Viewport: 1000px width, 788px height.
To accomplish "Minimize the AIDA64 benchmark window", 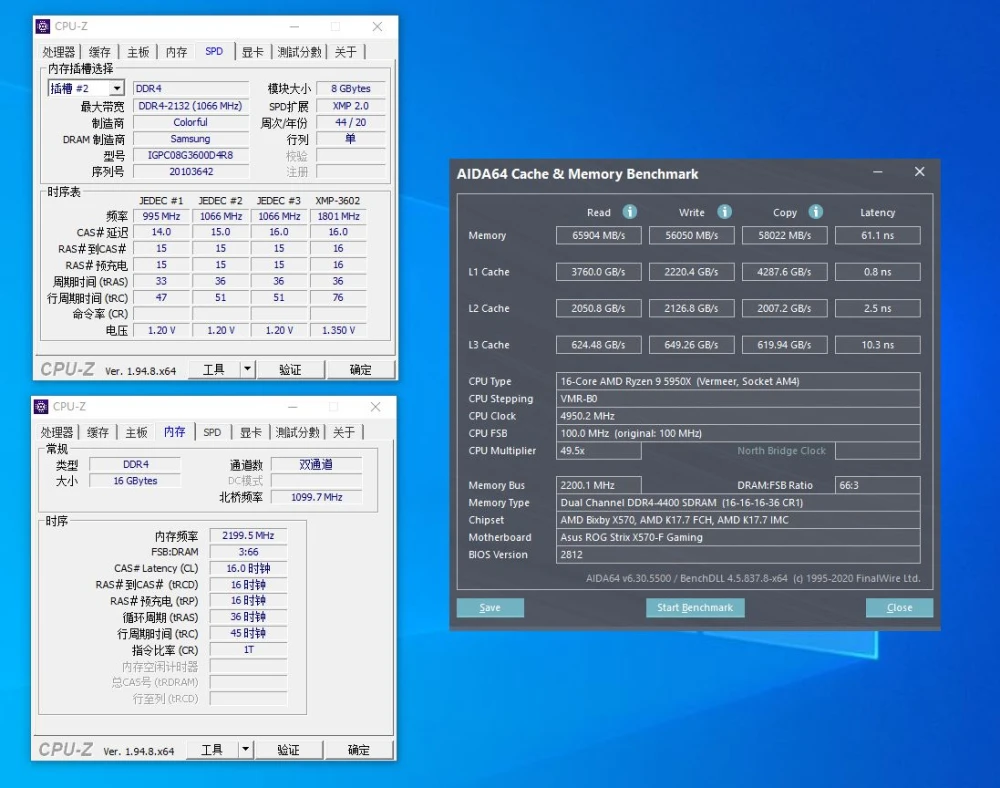I will pyautogui.click(x=877, y=173).
